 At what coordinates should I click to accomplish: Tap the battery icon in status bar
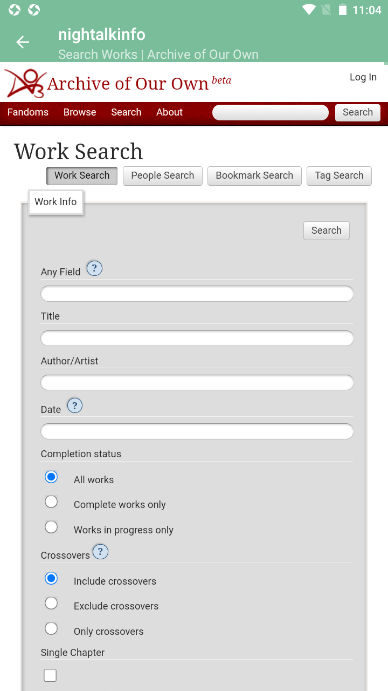click(x=343, y=10)
